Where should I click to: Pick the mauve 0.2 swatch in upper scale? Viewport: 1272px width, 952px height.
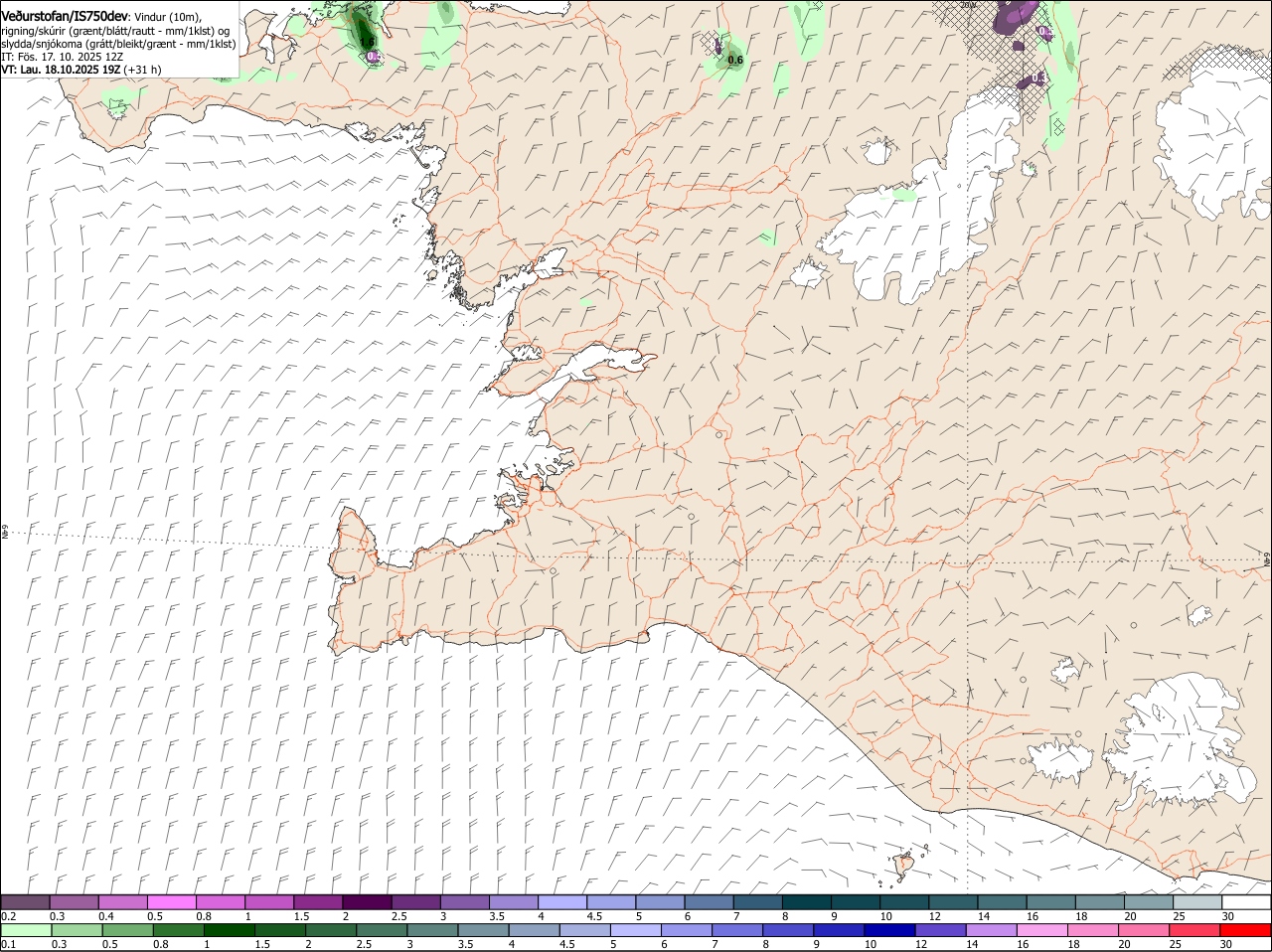[25, 902]
